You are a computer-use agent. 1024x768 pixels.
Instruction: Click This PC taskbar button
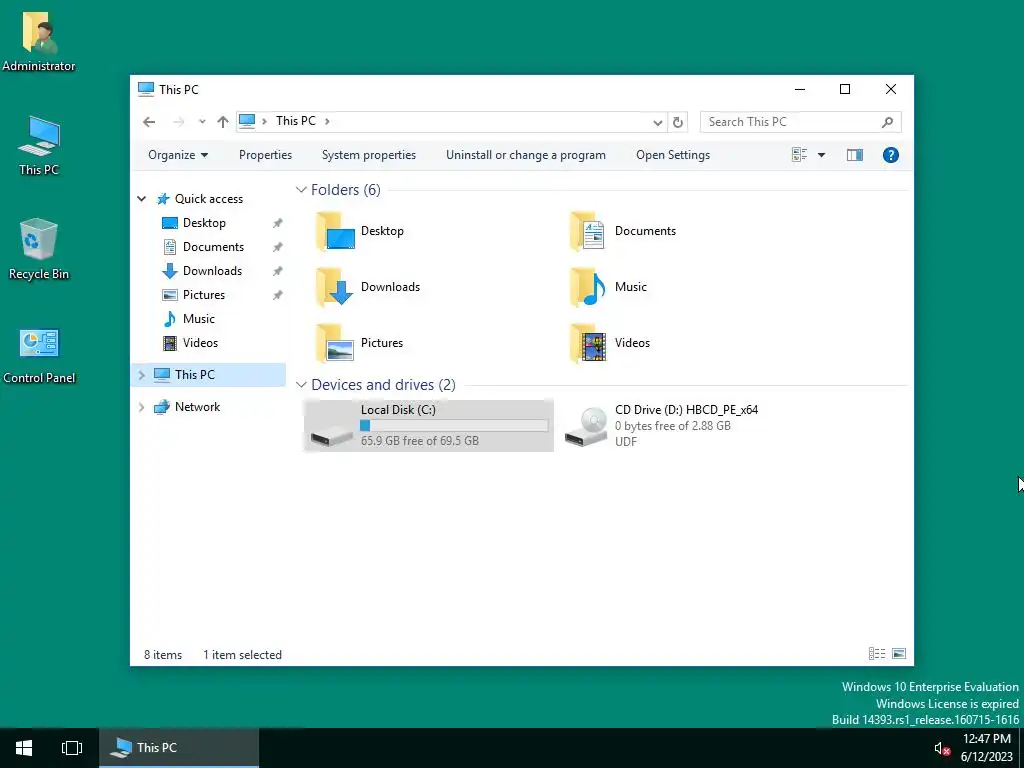179,748
